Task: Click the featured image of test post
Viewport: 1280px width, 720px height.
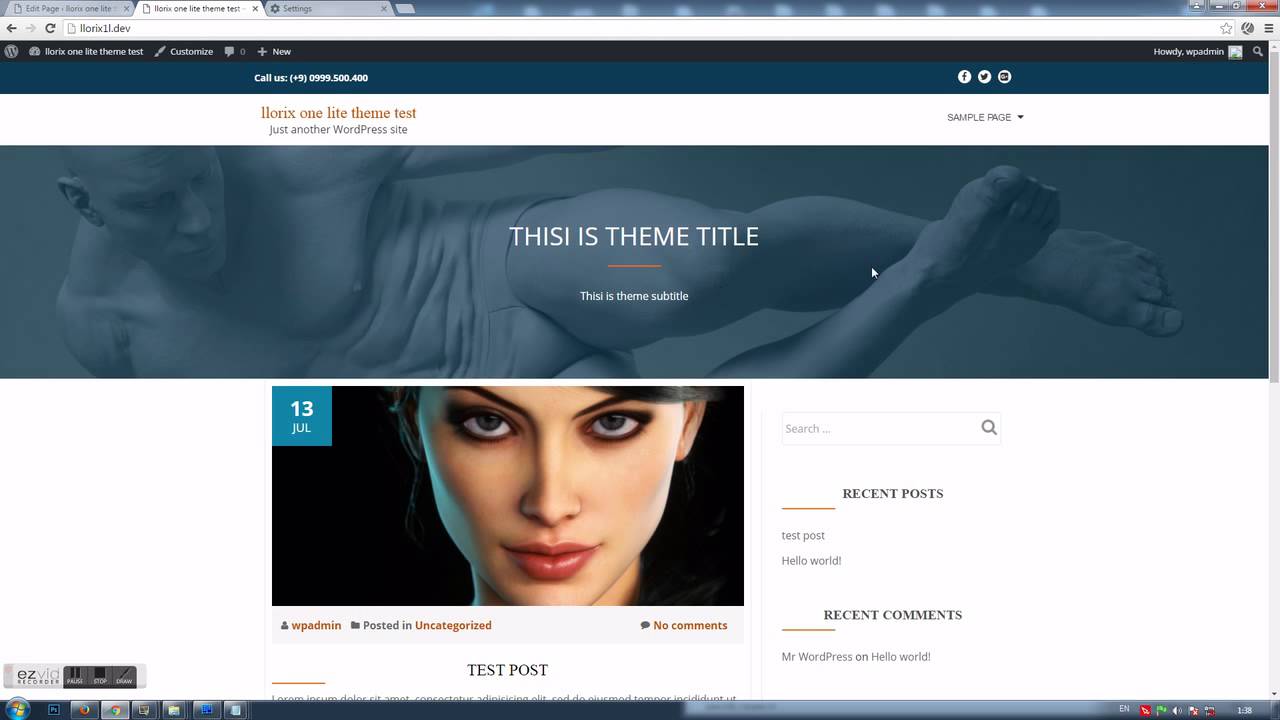Action: [508, 496]
